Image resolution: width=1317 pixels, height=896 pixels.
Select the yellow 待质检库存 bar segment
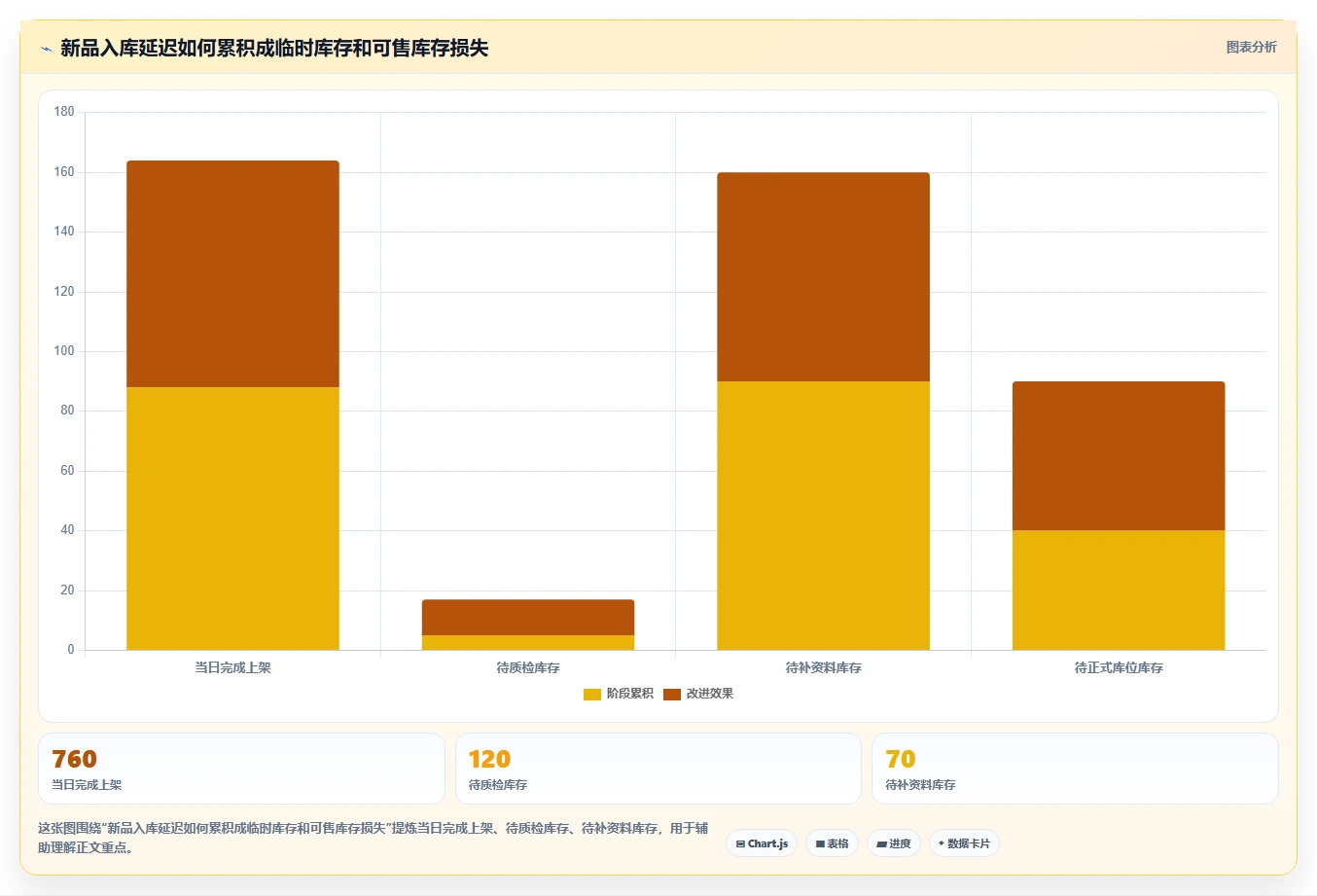528,642
